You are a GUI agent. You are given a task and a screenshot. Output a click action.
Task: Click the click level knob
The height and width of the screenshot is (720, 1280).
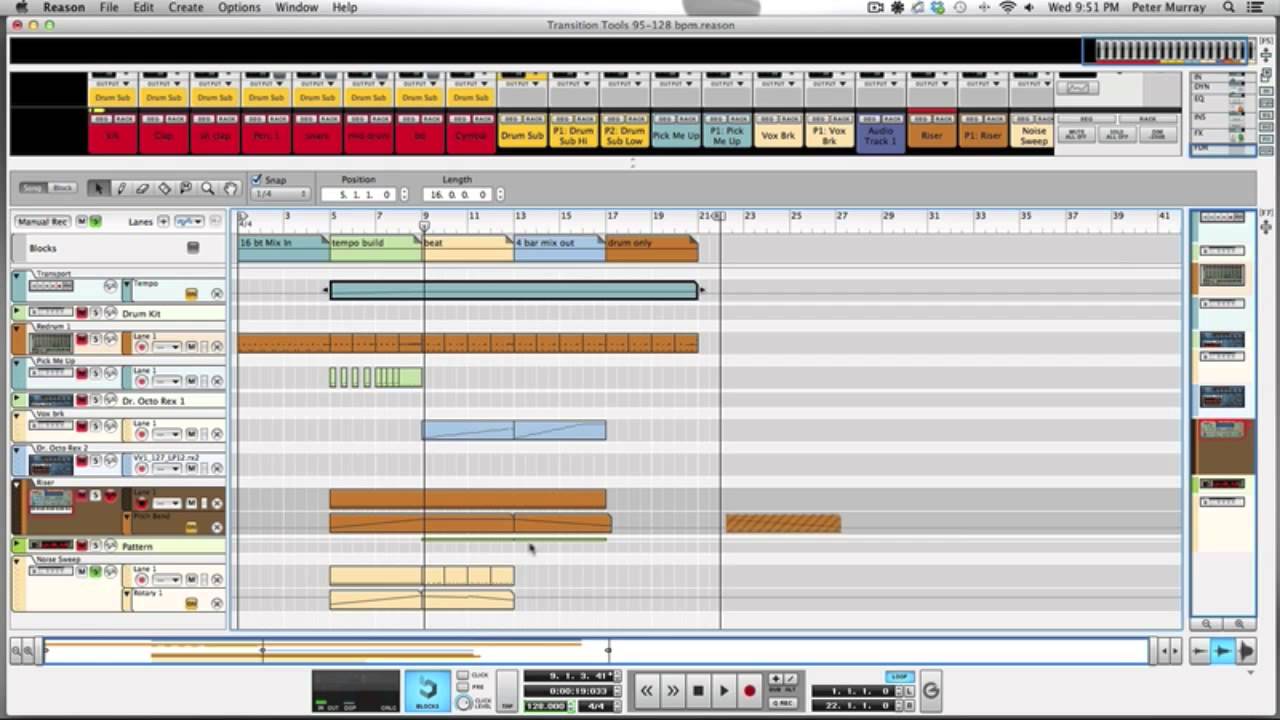(462, 704)
